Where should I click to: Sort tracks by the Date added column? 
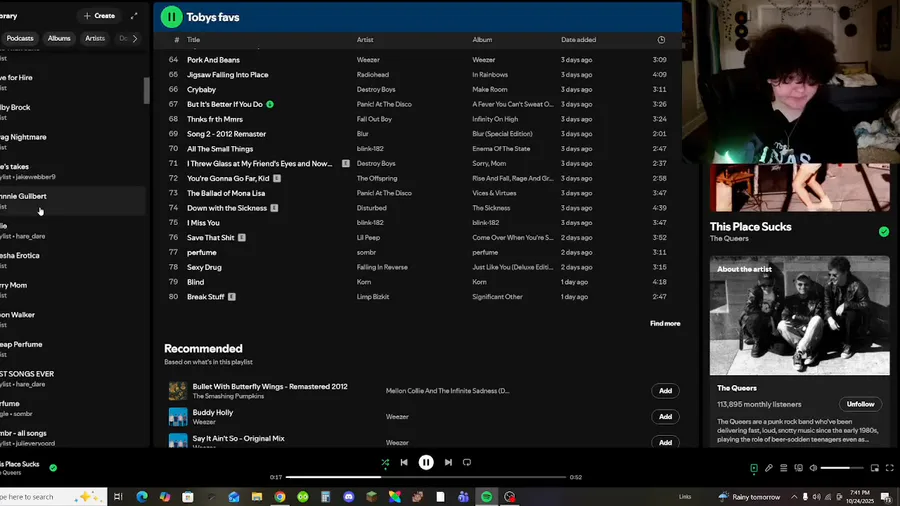pyautogui.click(x=579, y=40)
